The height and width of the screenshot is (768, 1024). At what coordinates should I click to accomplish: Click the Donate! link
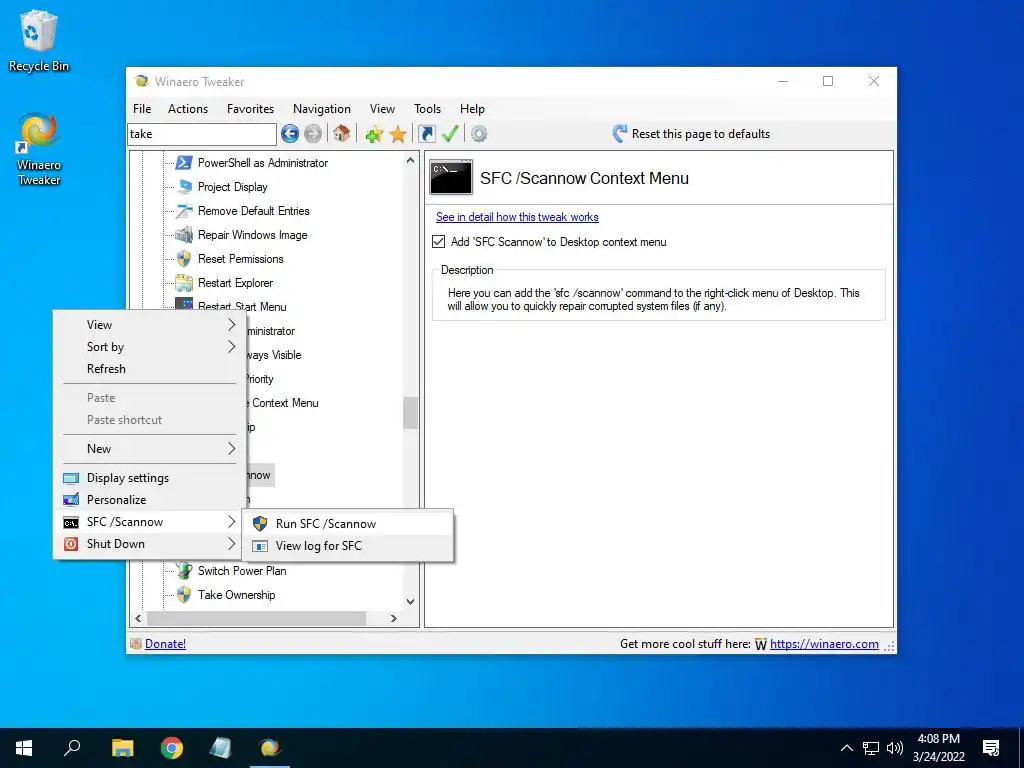pyautogui.click(x=165, y=644)
